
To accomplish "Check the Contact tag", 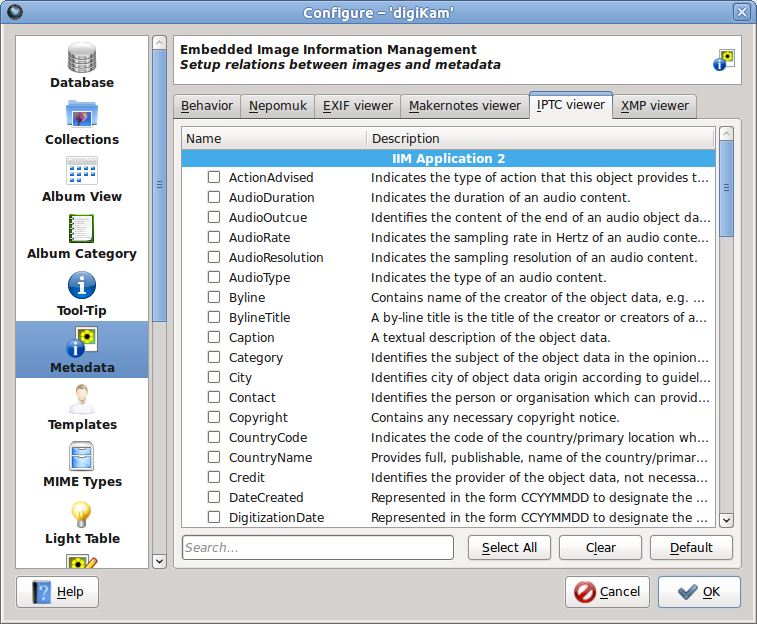I will [x=214, y=397].
